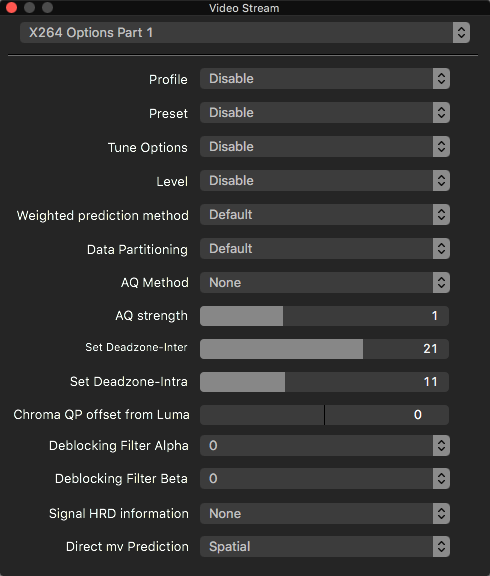Viewport: 490px width, 576px height.
Task: Click the Video Stream window title bar
Action: coord(244,8)
